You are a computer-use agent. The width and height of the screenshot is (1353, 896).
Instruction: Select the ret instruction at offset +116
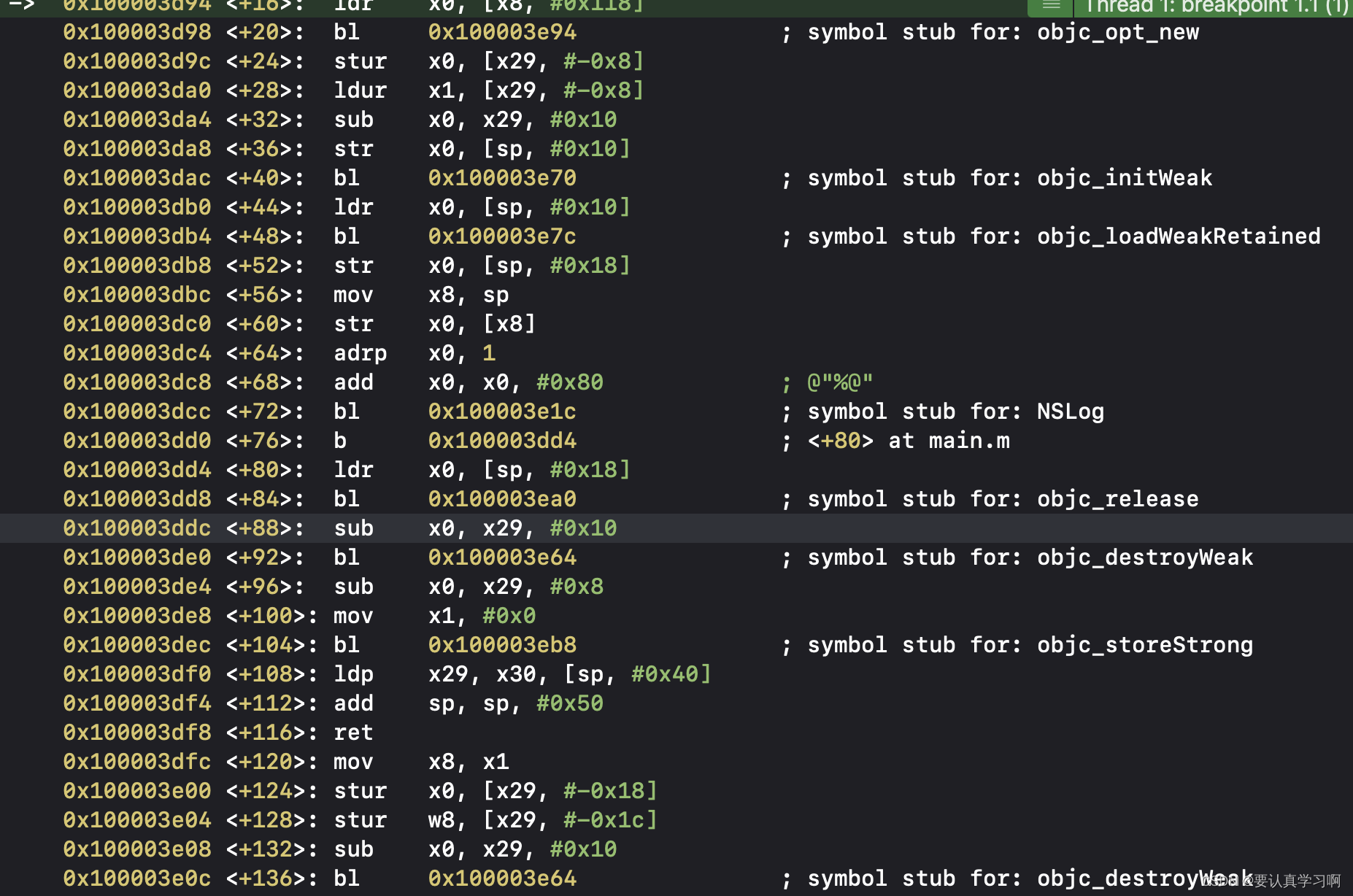(x=353, y=733)
